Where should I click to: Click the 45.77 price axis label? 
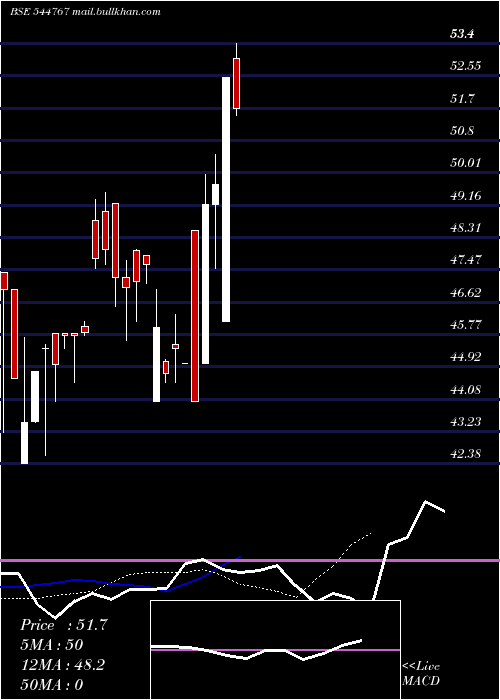tap(466, 325)
